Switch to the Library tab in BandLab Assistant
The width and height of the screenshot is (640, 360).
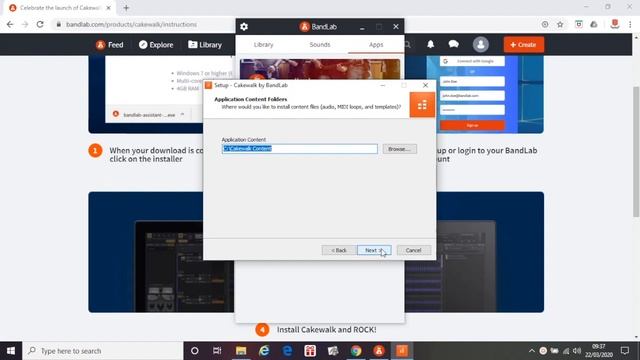click(263, 44)
